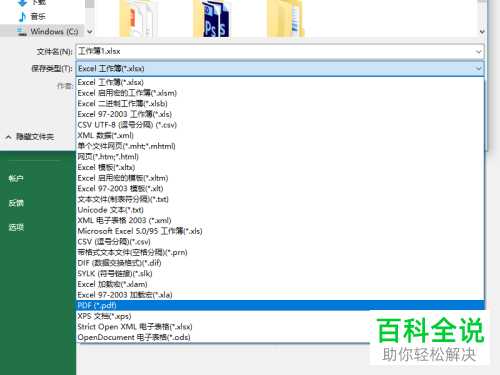
Task: Choose Excel 二进制工作簿(*.xlsb)
Action: pyautogui.click(x=280, y=104)
